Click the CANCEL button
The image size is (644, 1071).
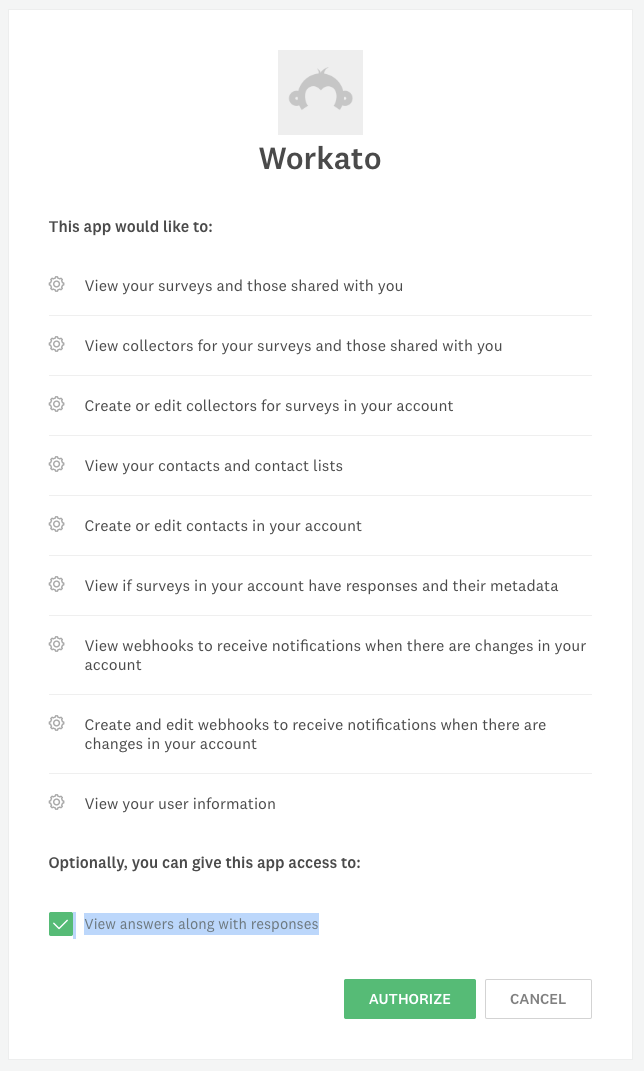pyautogui.click(x=538, y=998)
